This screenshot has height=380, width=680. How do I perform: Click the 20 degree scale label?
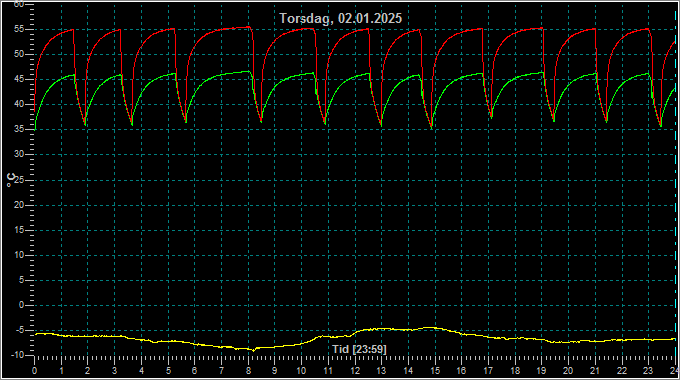click(x=19, y=205)
